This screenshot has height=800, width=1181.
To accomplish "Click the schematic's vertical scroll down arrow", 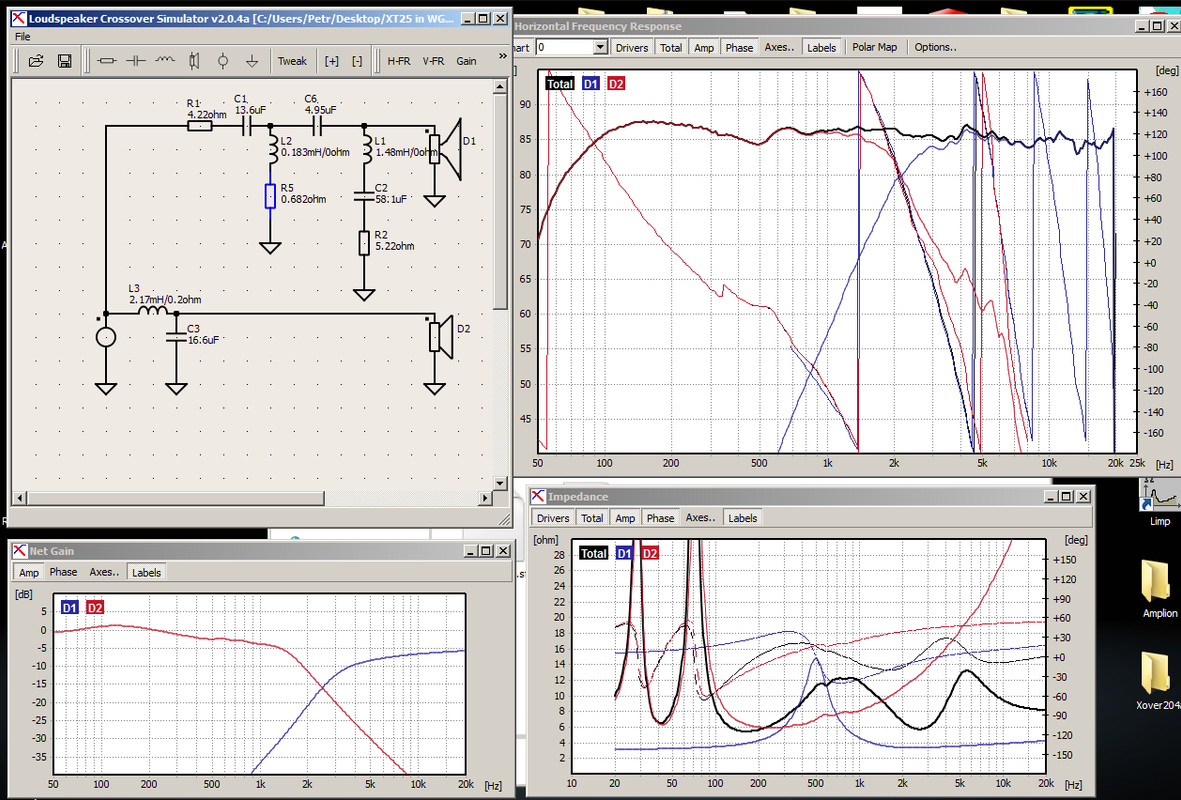I will tap(500, 482).
